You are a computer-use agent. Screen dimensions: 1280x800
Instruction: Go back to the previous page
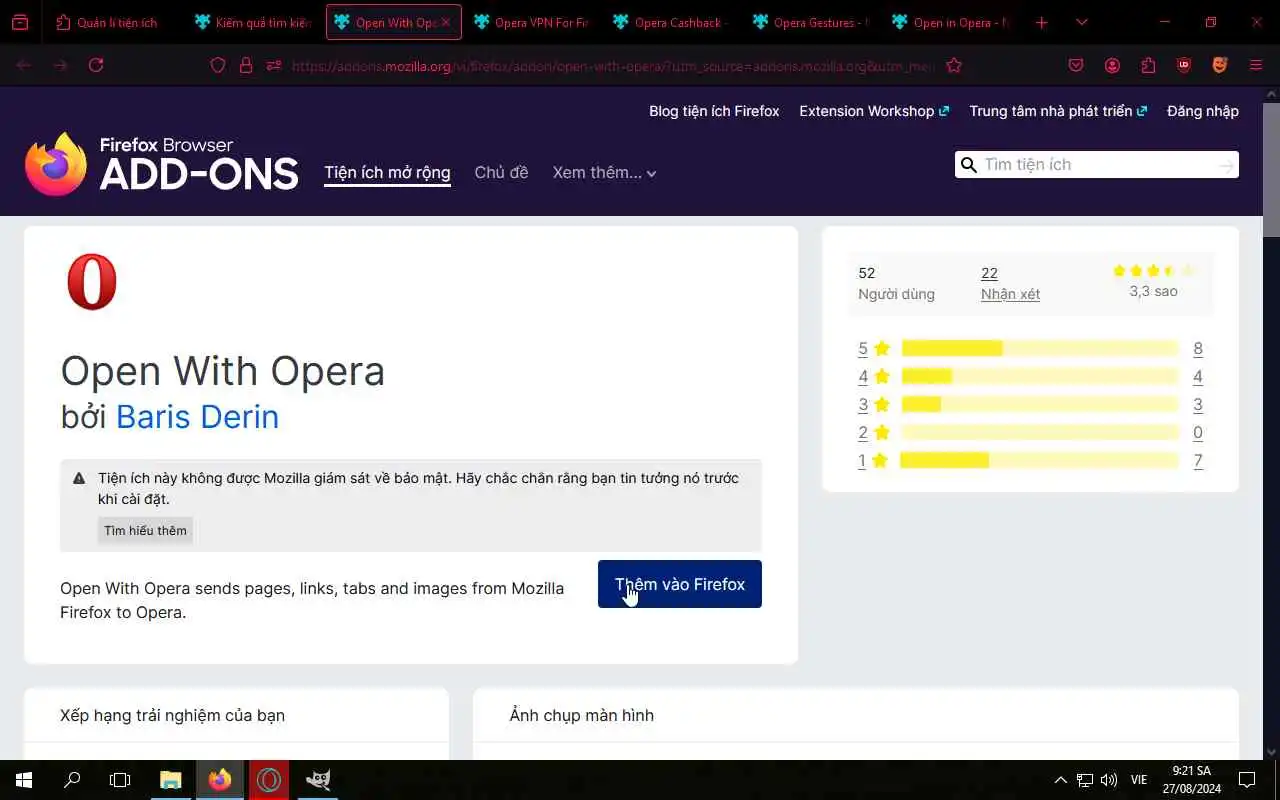(24, 65)
